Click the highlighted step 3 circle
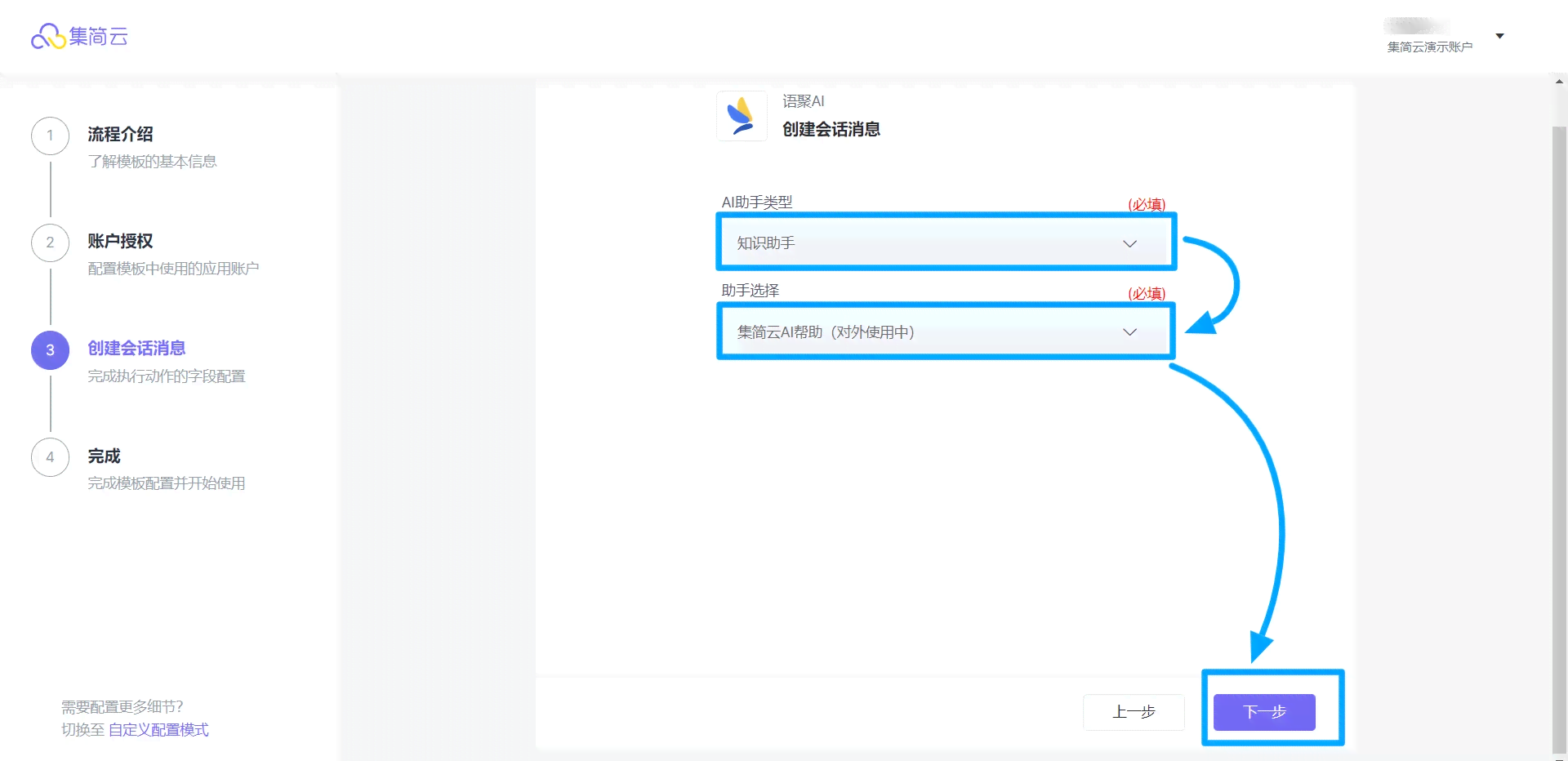 [50, 350]
